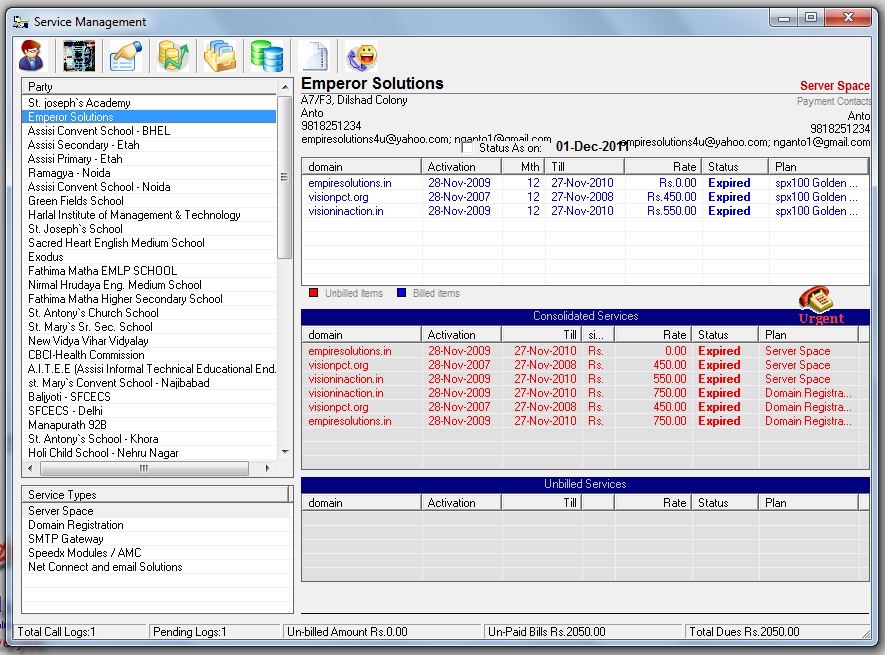Image resolution: width=885 pixels, height=655 pixels.
Task: Select Assisi Convent School - BHEL party
Action: click(x=150, y=131)
